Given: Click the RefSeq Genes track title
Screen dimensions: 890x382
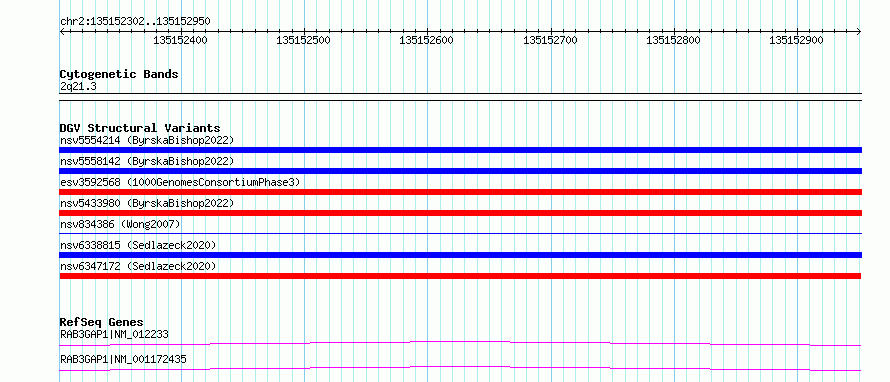Looking at the screenshot, I should [102, 322].
